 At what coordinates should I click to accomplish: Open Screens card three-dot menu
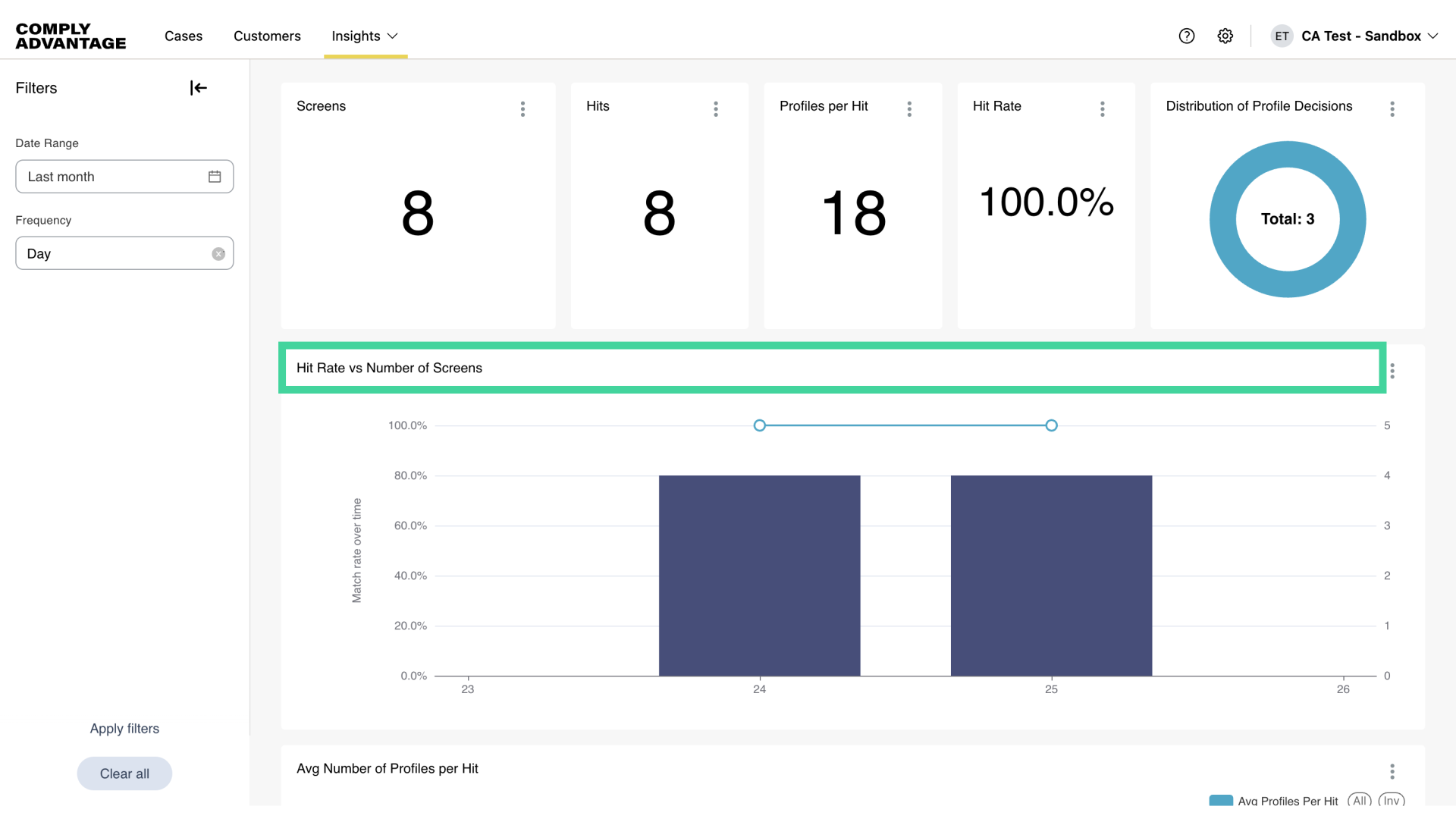[522, 108]
